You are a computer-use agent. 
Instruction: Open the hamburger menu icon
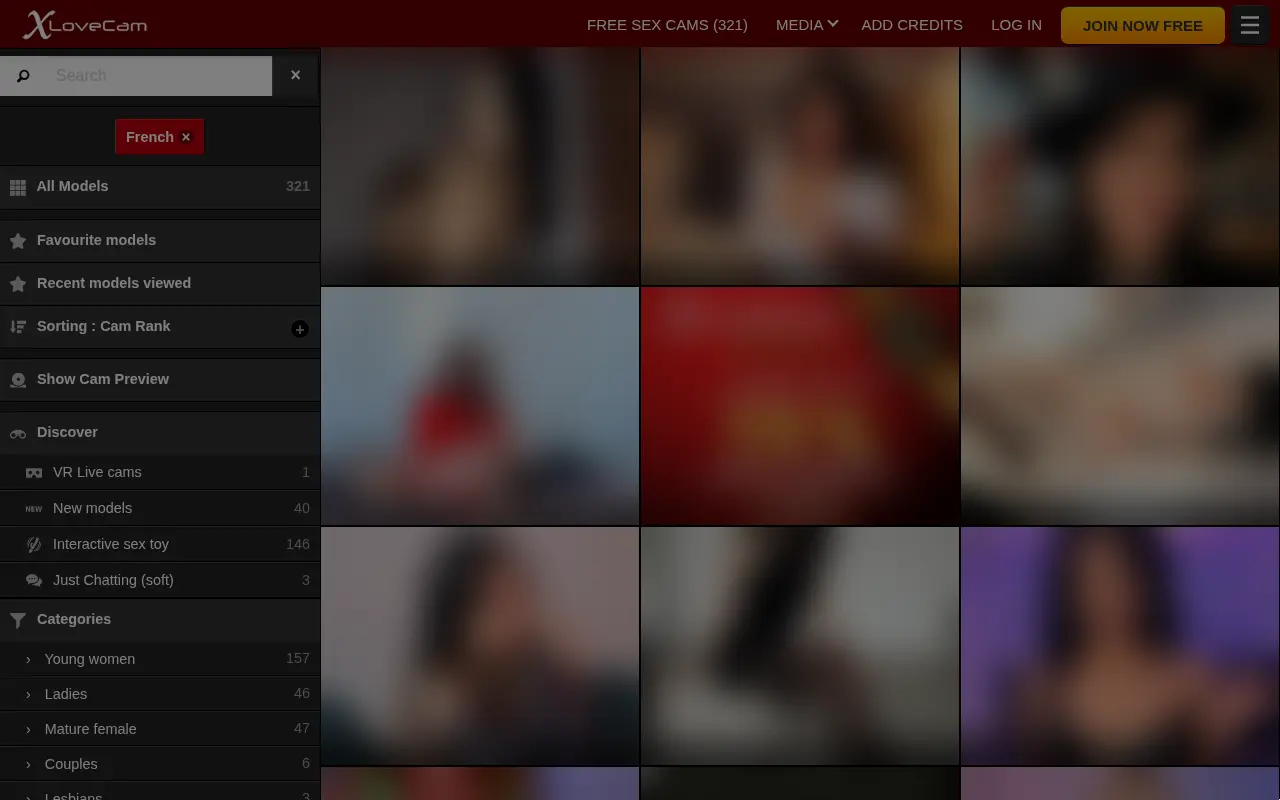click(x=1249, y=25)
